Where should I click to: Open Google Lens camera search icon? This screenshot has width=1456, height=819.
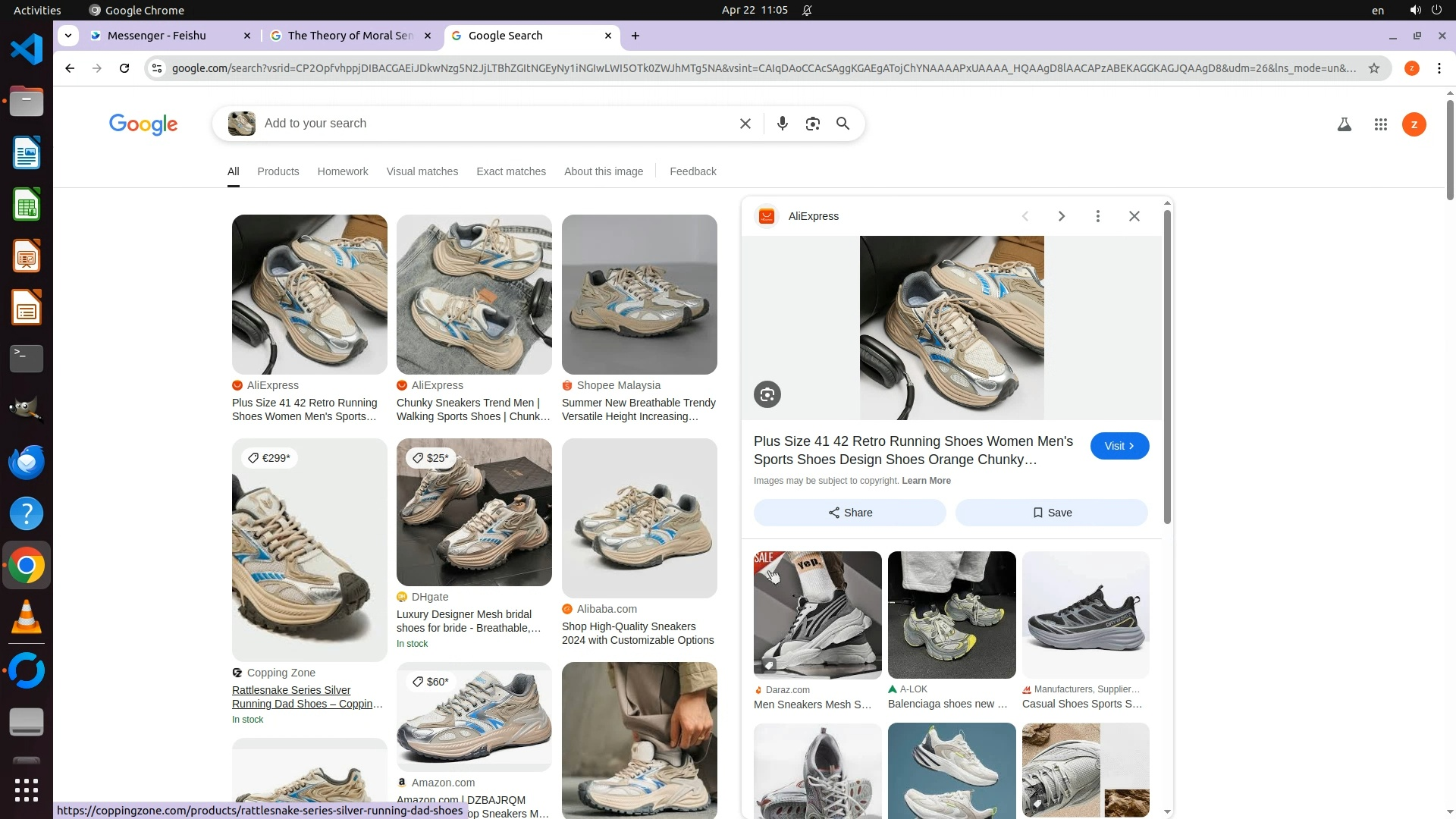(812, 124)
